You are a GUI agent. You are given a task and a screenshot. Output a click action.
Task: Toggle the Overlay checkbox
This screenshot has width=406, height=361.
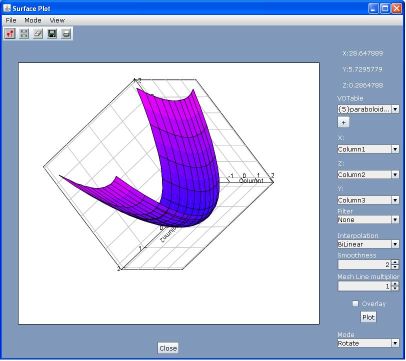click(x=355, y=304)
